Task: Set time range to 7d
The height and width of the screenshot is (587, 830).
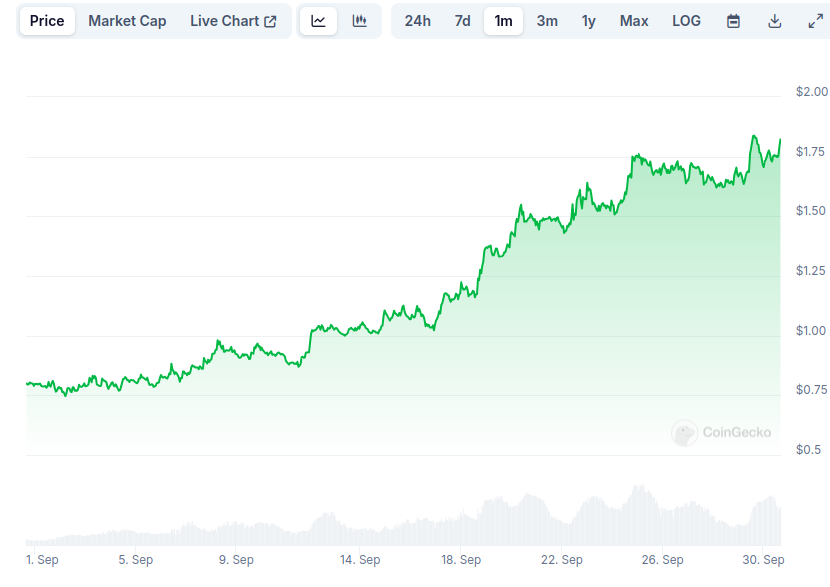Action: pyautogui.click(x=463, y=21)
